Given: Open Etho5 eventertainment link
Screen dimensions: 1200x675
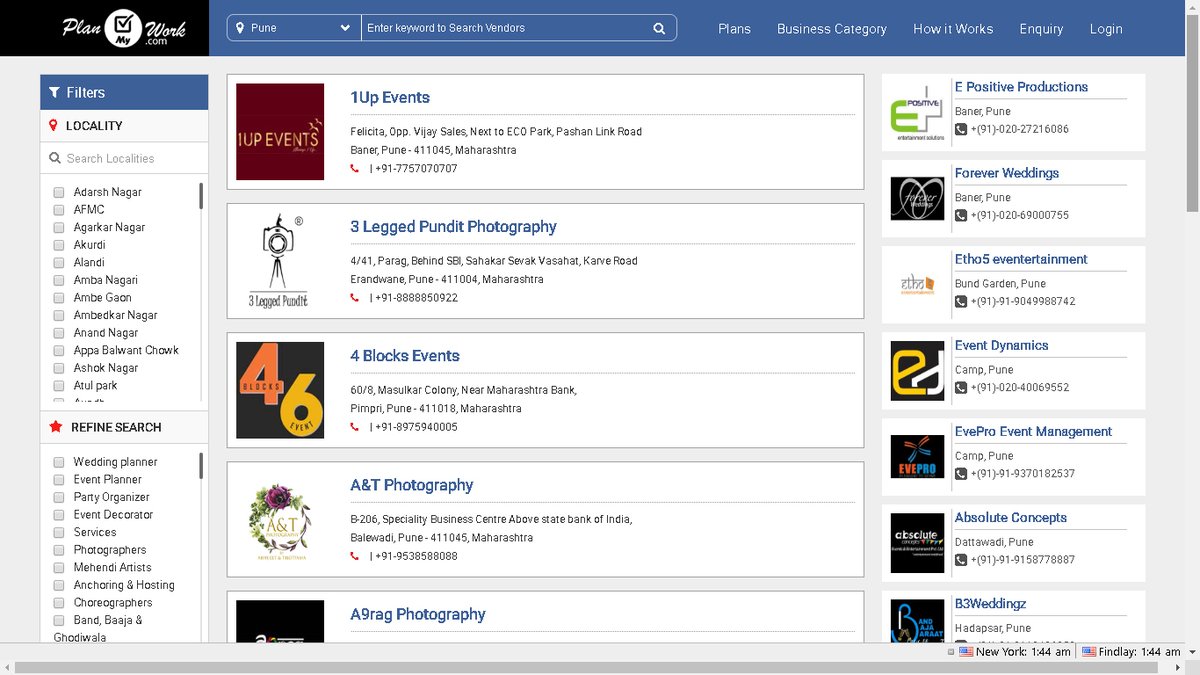Looking at the screenshot, I should point(1021,259).
